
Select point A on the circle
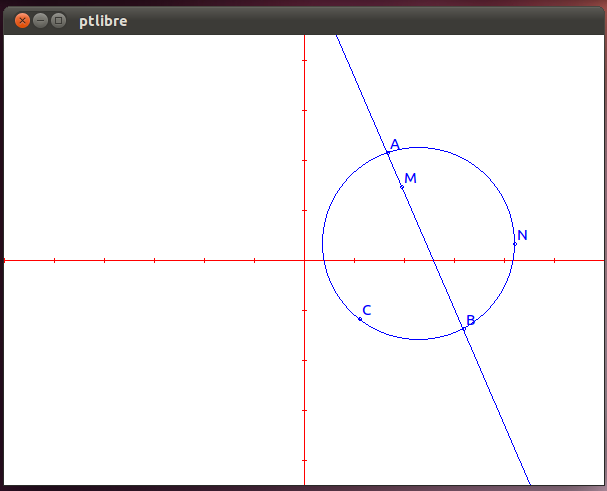[388, 153]
